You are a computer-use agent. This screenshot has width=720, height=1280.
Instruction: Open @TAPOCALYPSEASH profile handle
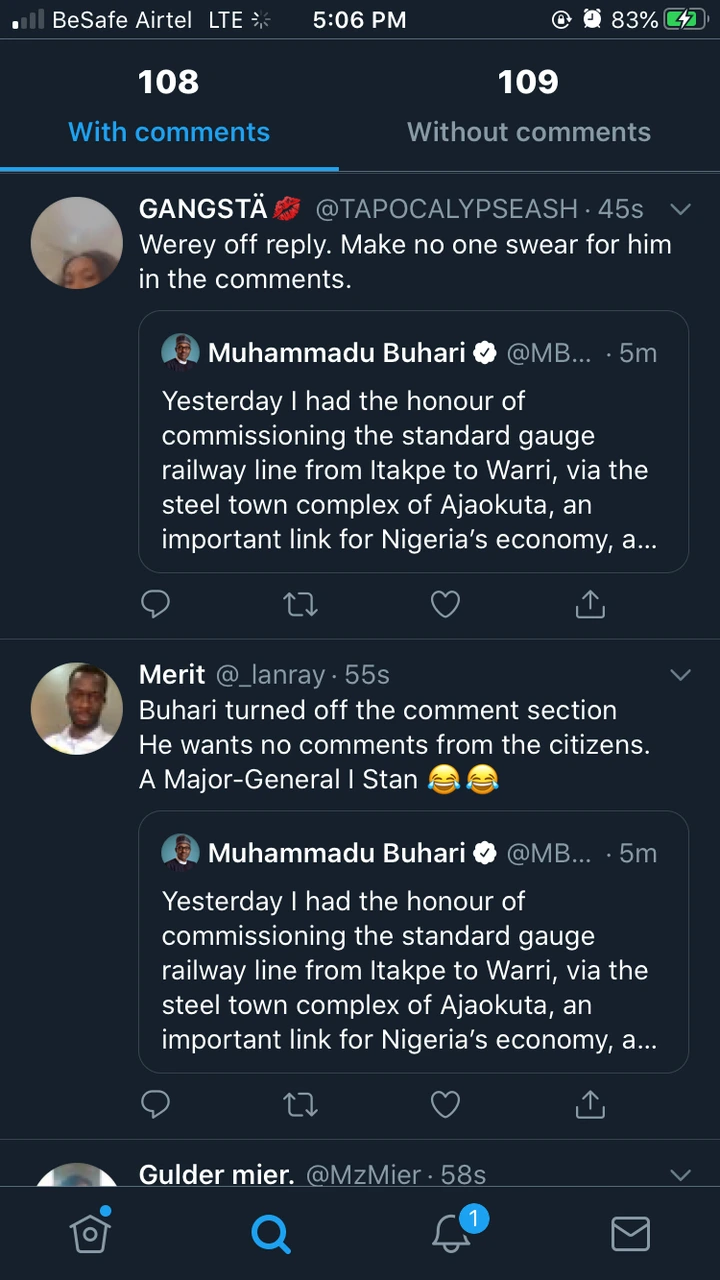(446, 209)
